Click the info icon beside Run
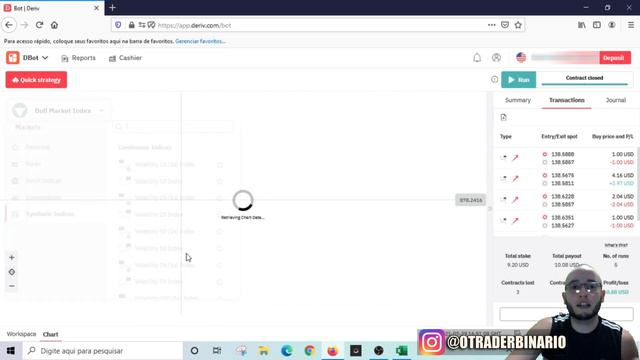Image resolution: width=640 pixels, height=360 pixels. (x=494, y=80)
